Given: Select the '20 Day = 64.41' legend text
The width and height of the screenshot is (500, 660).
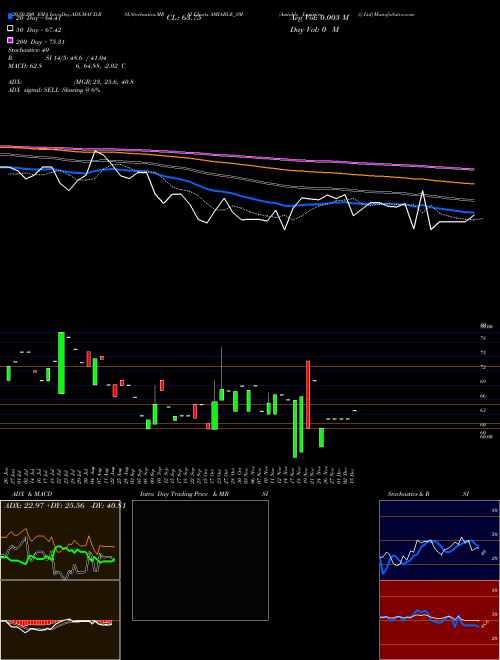Looking at the screenshot, I should click(x=38, y=18).
